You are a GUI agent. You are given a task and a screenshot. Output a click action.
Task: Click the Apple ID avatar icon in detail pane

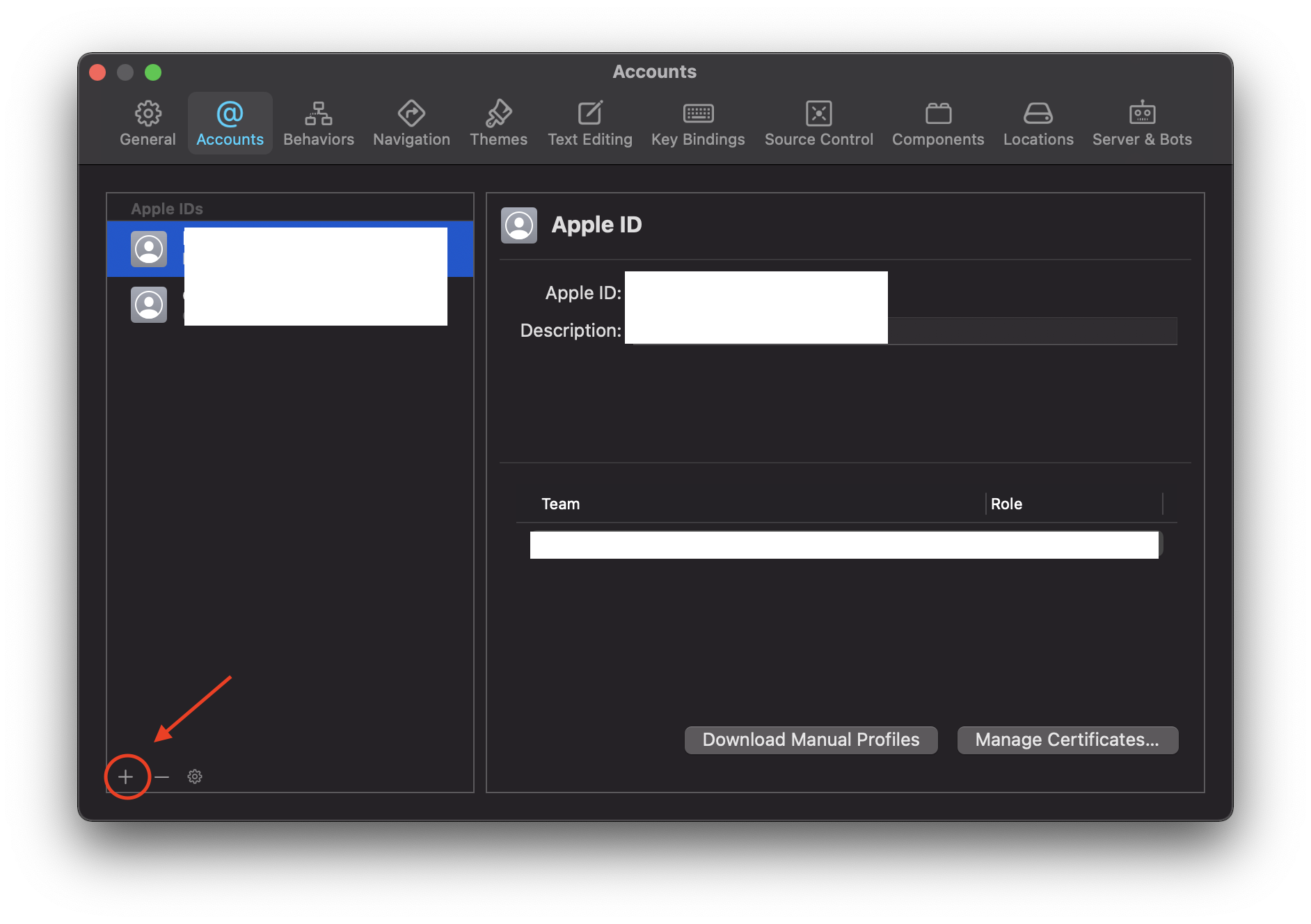pos(519,225)
